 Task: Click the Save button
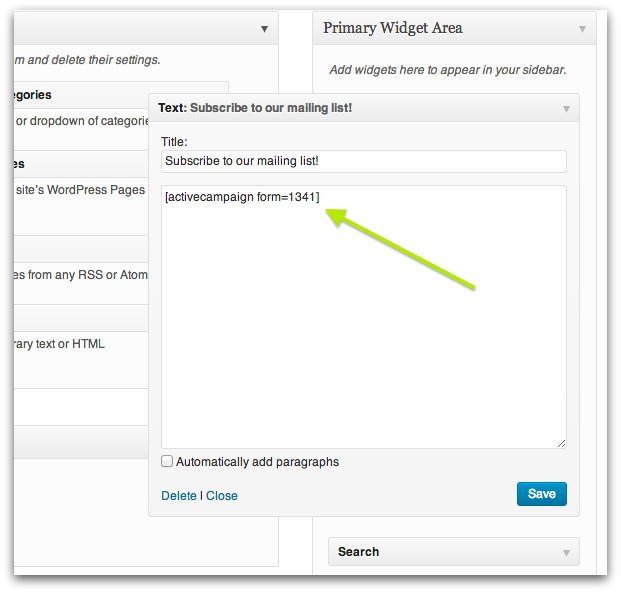pos(541,494)
